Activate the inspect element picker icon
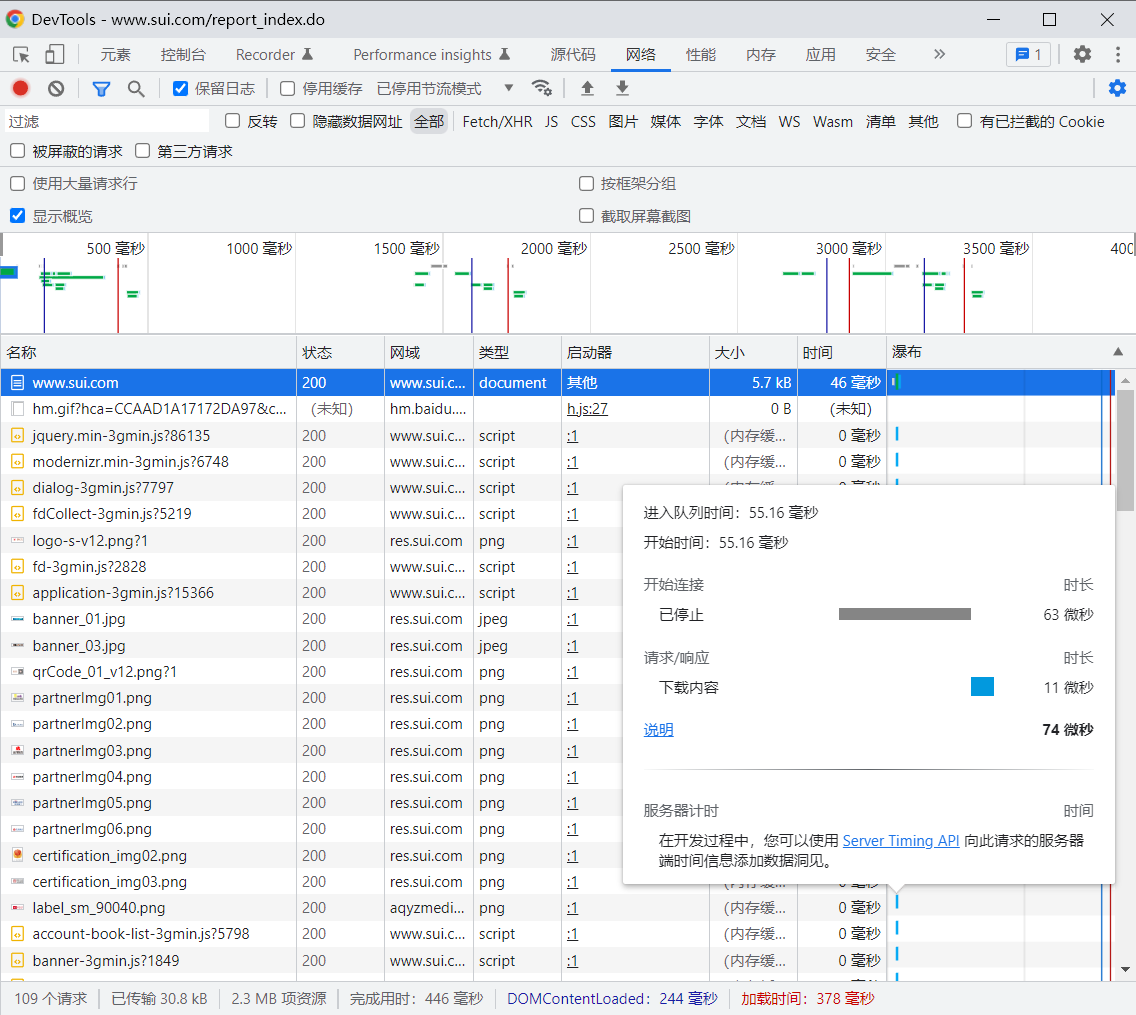 click(21, 55)
